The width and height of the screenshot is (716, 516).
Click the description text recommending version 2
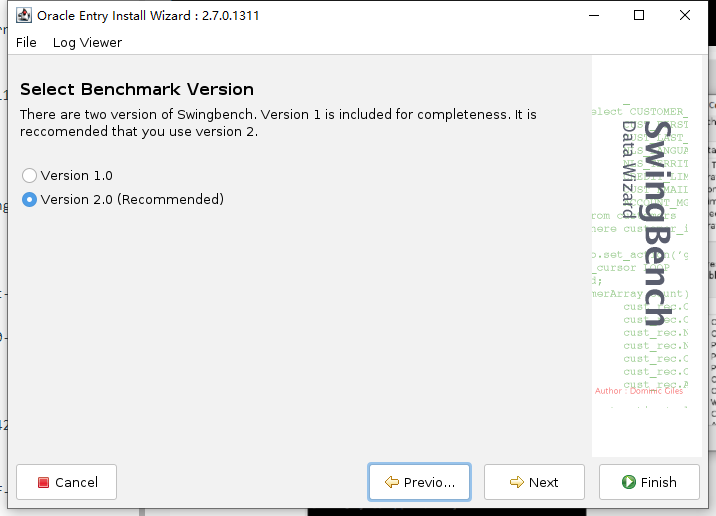click(278, 123)
